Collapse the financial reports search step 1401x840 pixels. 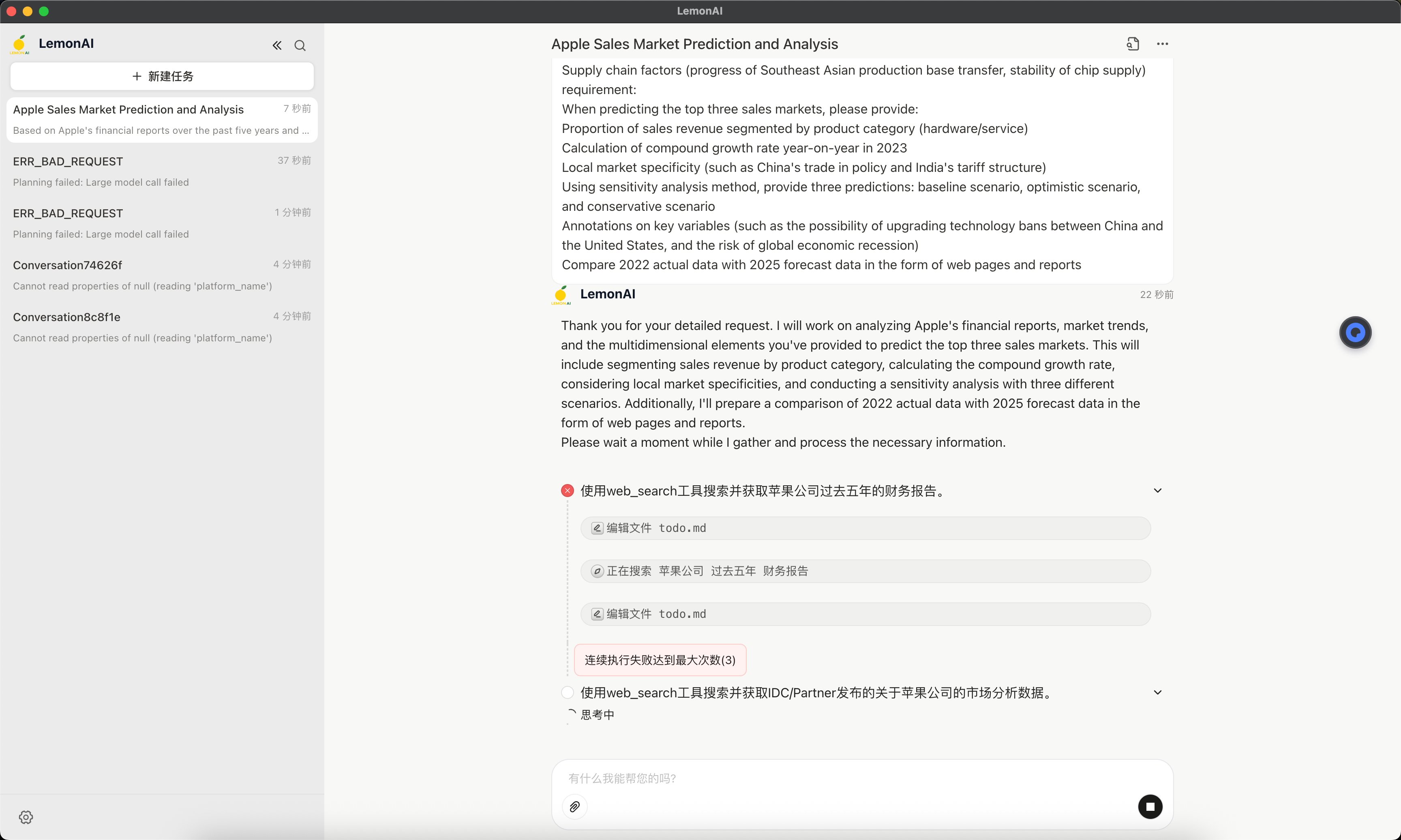1157,491
